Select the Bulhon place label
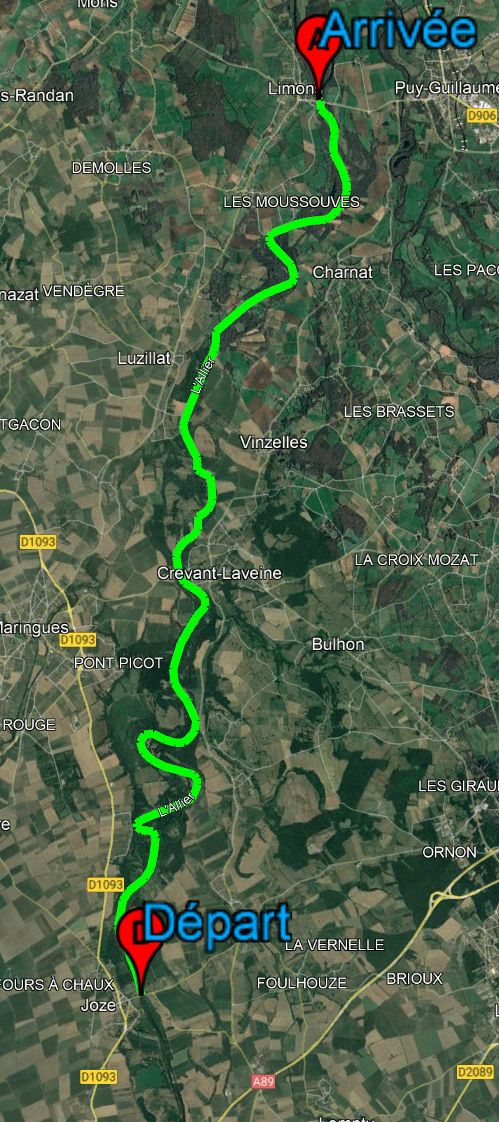Screen dimensions: 499x1122 click(338, 644)
